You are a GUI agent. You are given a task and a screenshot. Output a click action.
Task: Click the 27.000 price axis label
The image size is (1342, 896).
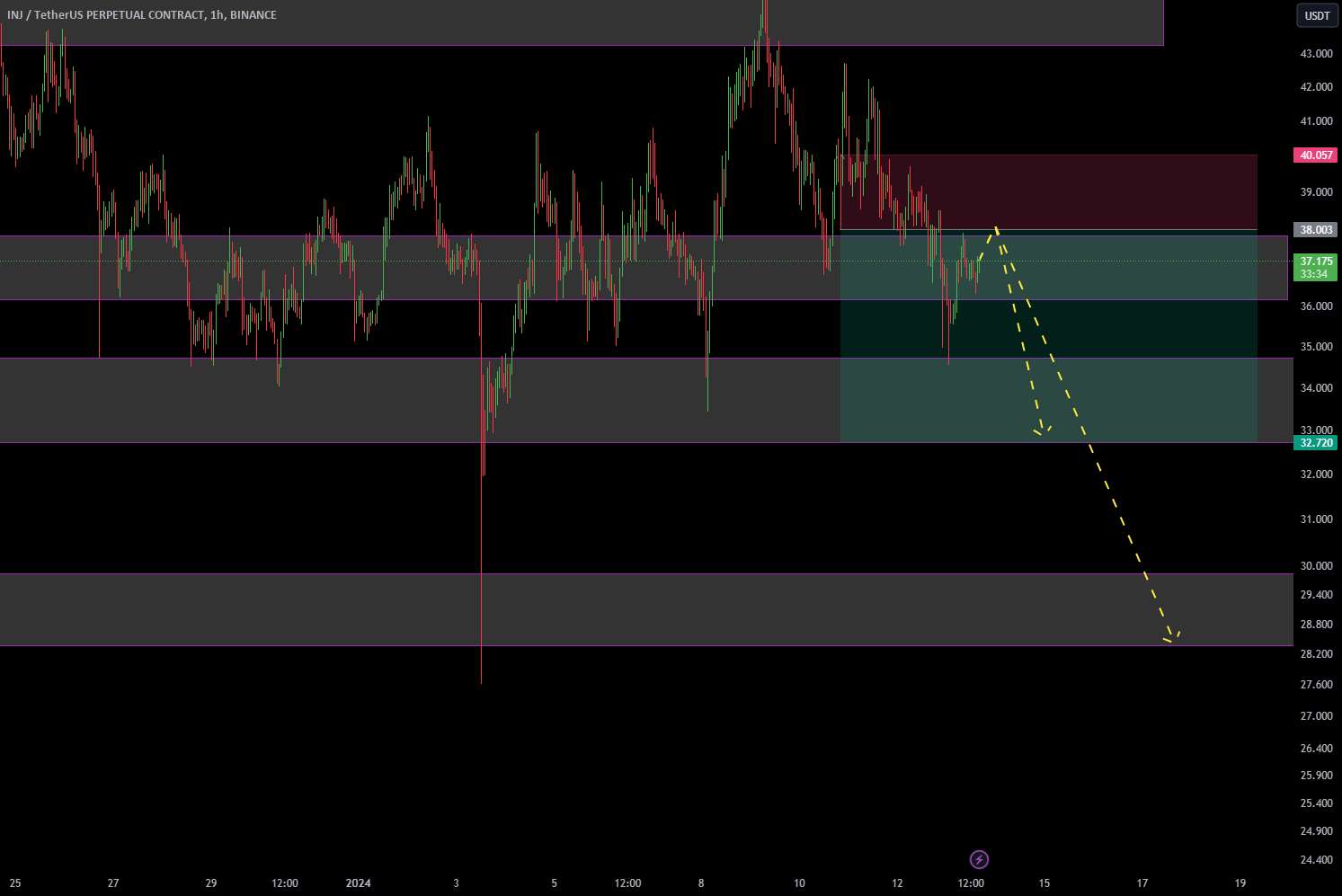point(1316,716)
